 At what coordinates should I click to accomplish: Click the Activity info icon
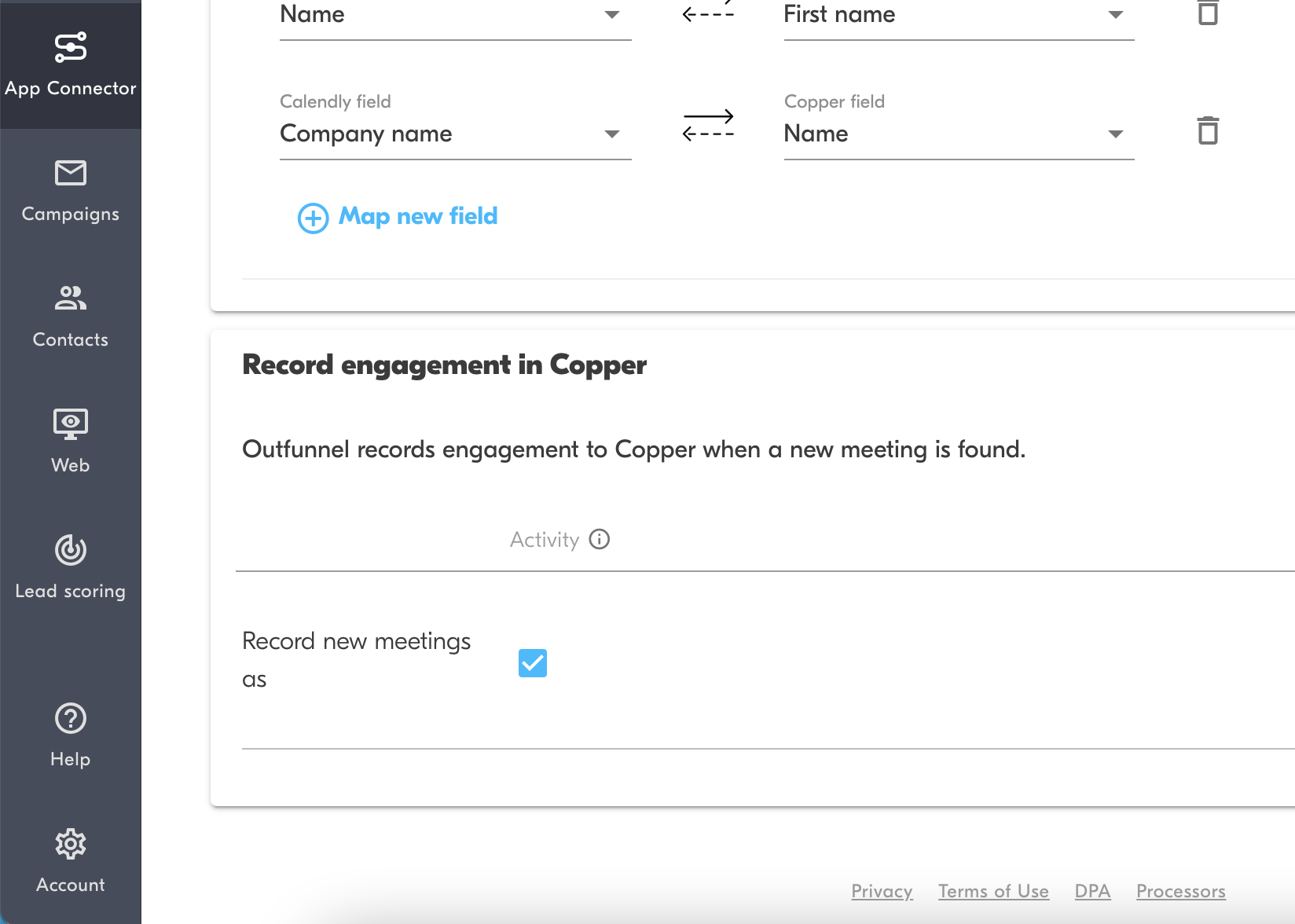pyautogui.click(x=600, y=539)
